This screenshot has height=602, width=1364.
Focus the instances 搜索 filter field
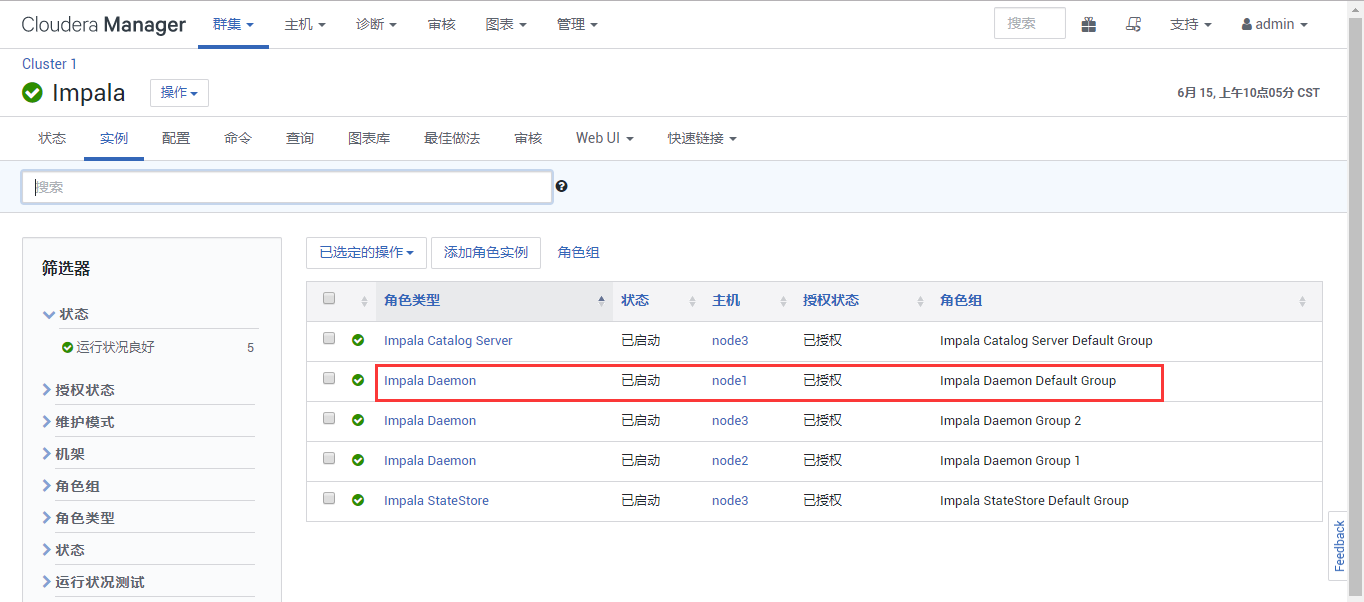287,187
